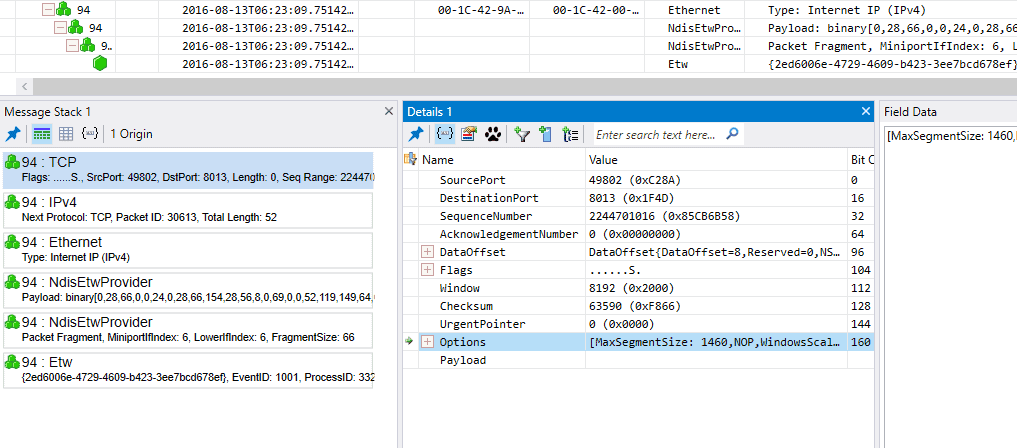Select the Payload field row
1017x448 pixels.
pyautogui.click(x=638, y=360)
